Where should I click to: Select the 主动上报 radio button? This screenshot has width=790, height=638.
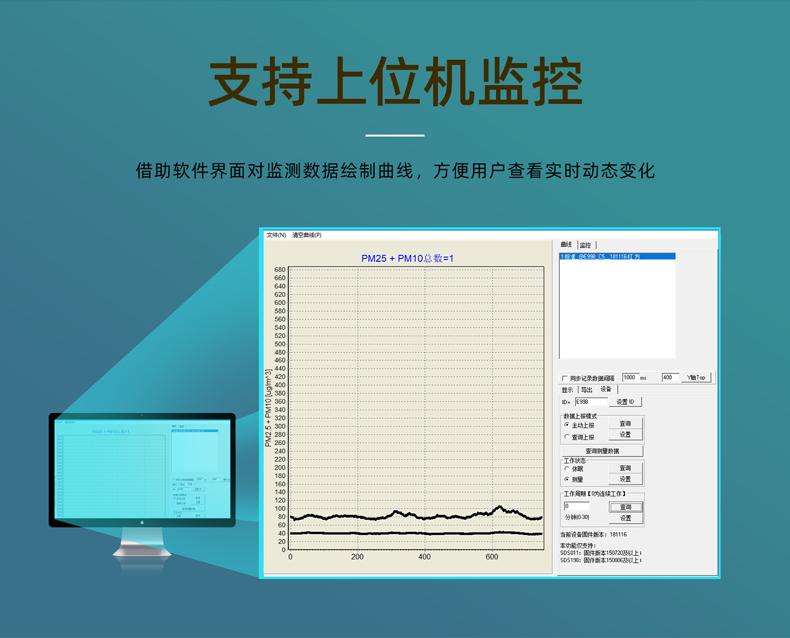567,425
